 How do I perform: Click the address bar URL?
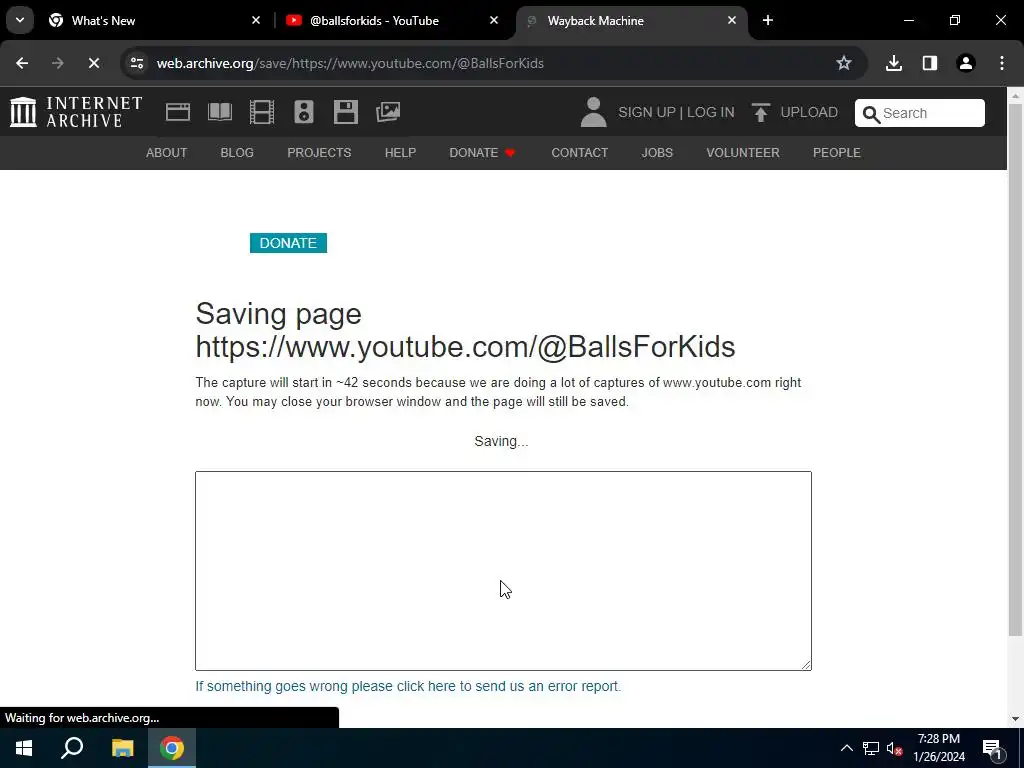[350, 63]
